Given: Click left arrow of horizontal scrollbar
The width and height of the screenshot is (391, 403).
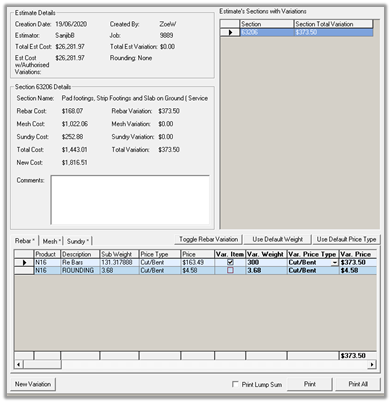Looking at the screenshot, I should [19, 364].
